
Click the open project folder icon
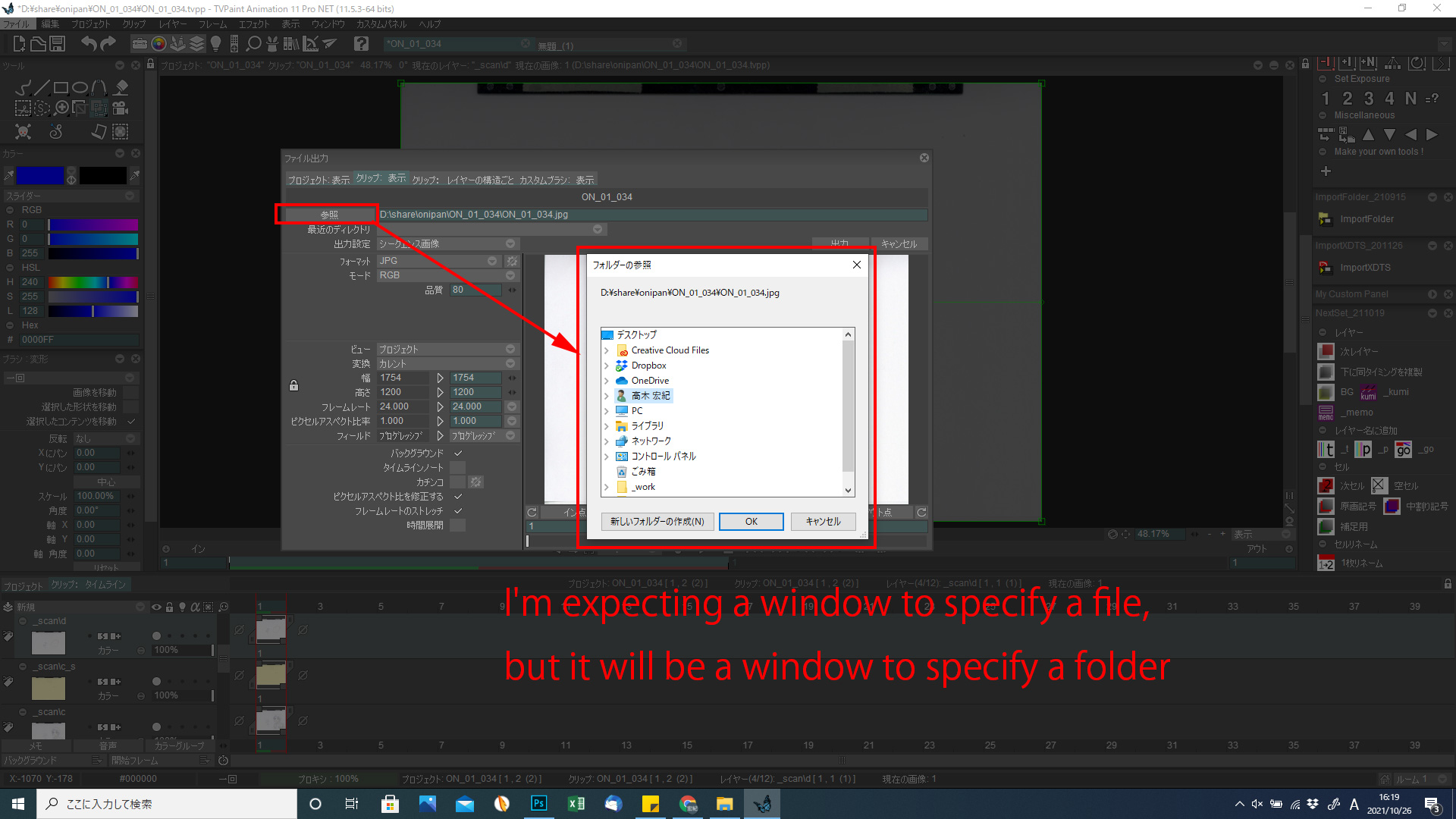38,44
